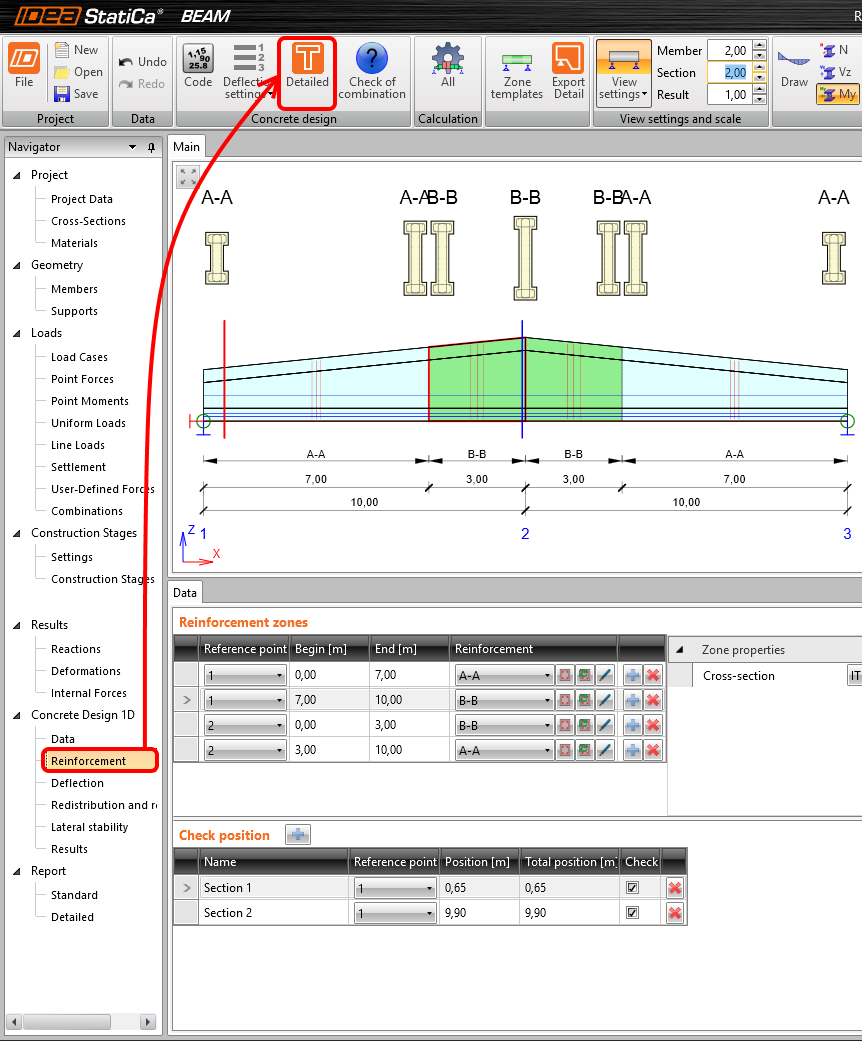
Task: Click the Undo button
Action: (x=142, y=62)
